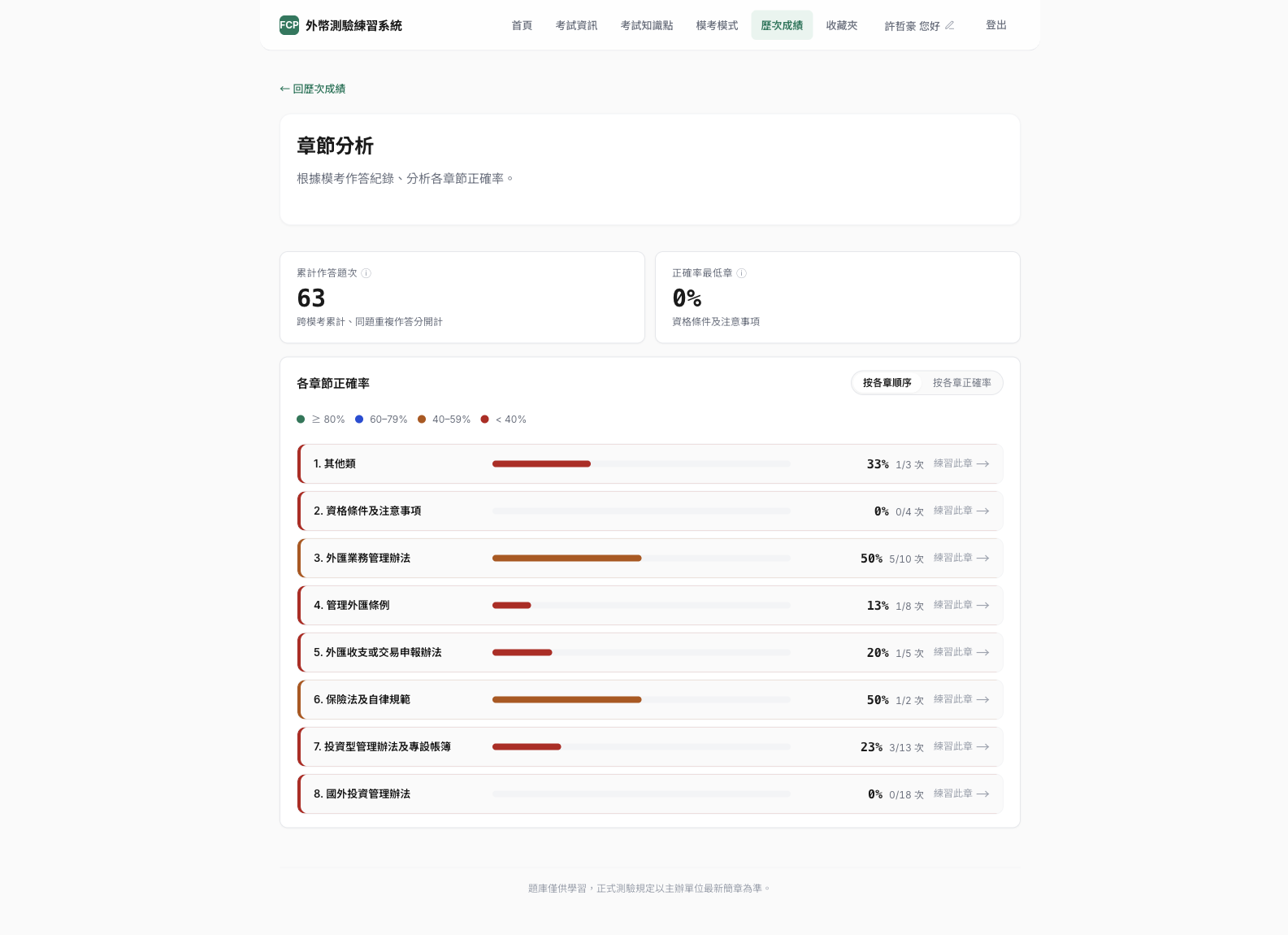Click blue 60–79% legend dot

click(359, 420)
